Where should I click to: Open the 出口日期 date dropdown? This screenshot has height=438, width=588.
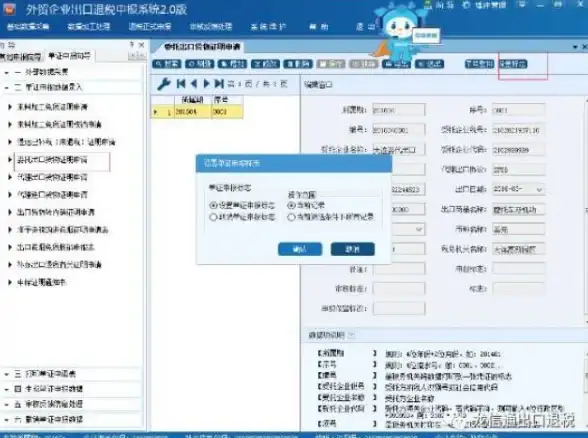(539, 189)
